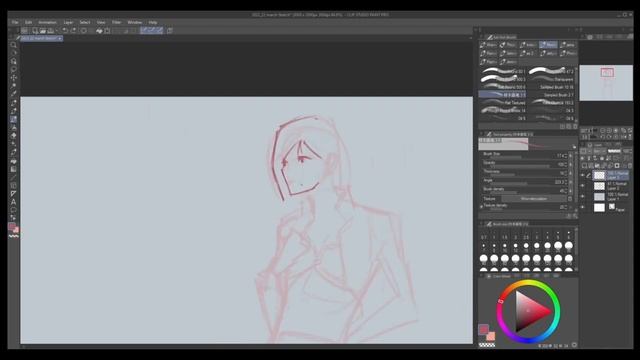Screen dimensions: 640x360
Task: Choose the Flat Textured brush
Action: (503, 102)
